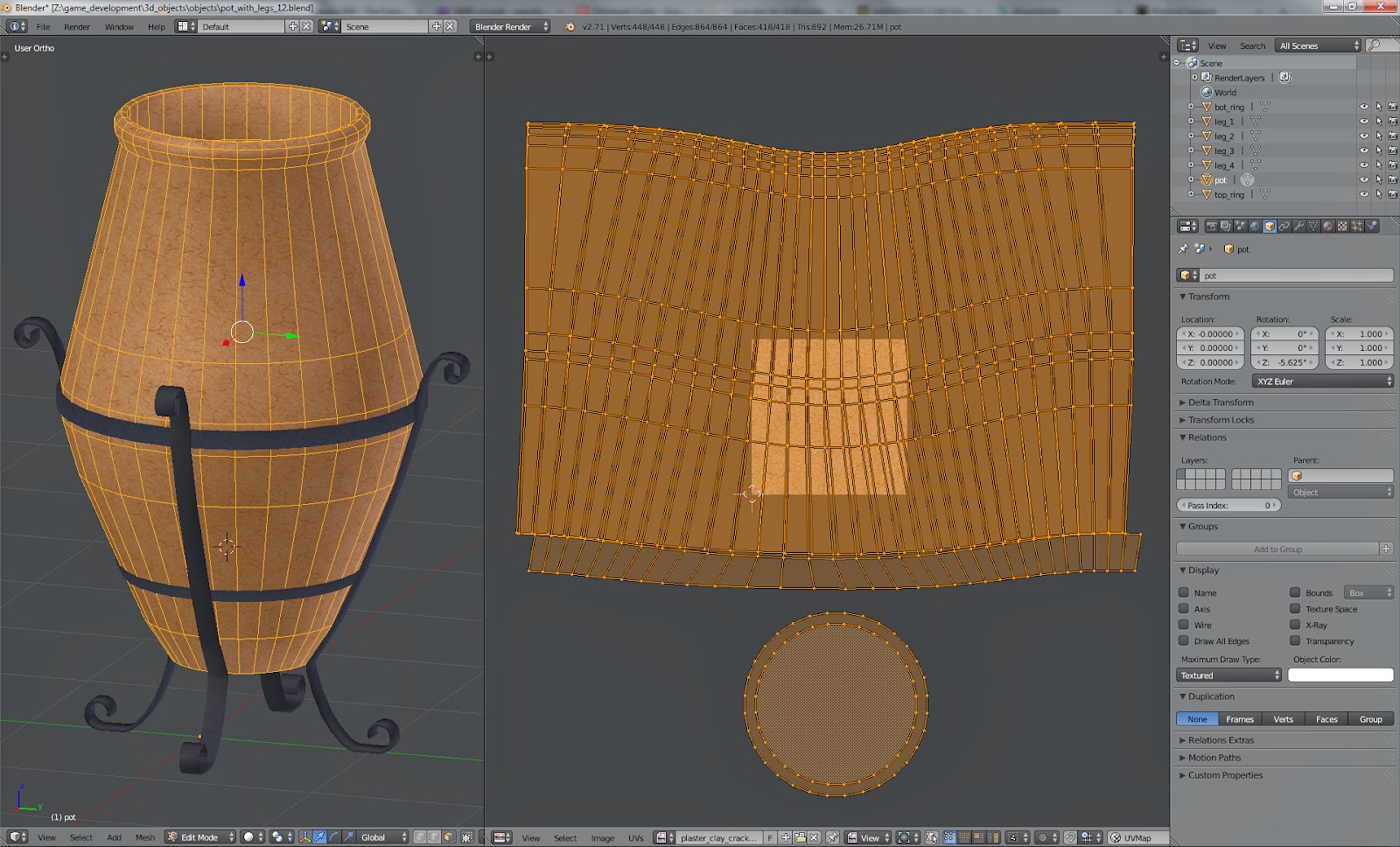The height and width of the screenshot is (847, 1400).
Task: Select the Object Constraints chain icon
Action: (1284, 225)
